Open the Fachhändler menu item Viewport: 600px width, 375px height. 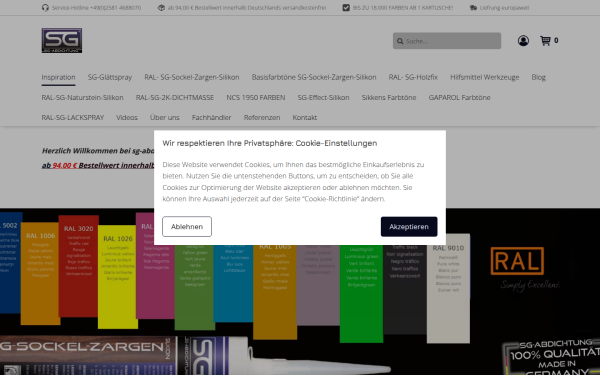(212, 117)
